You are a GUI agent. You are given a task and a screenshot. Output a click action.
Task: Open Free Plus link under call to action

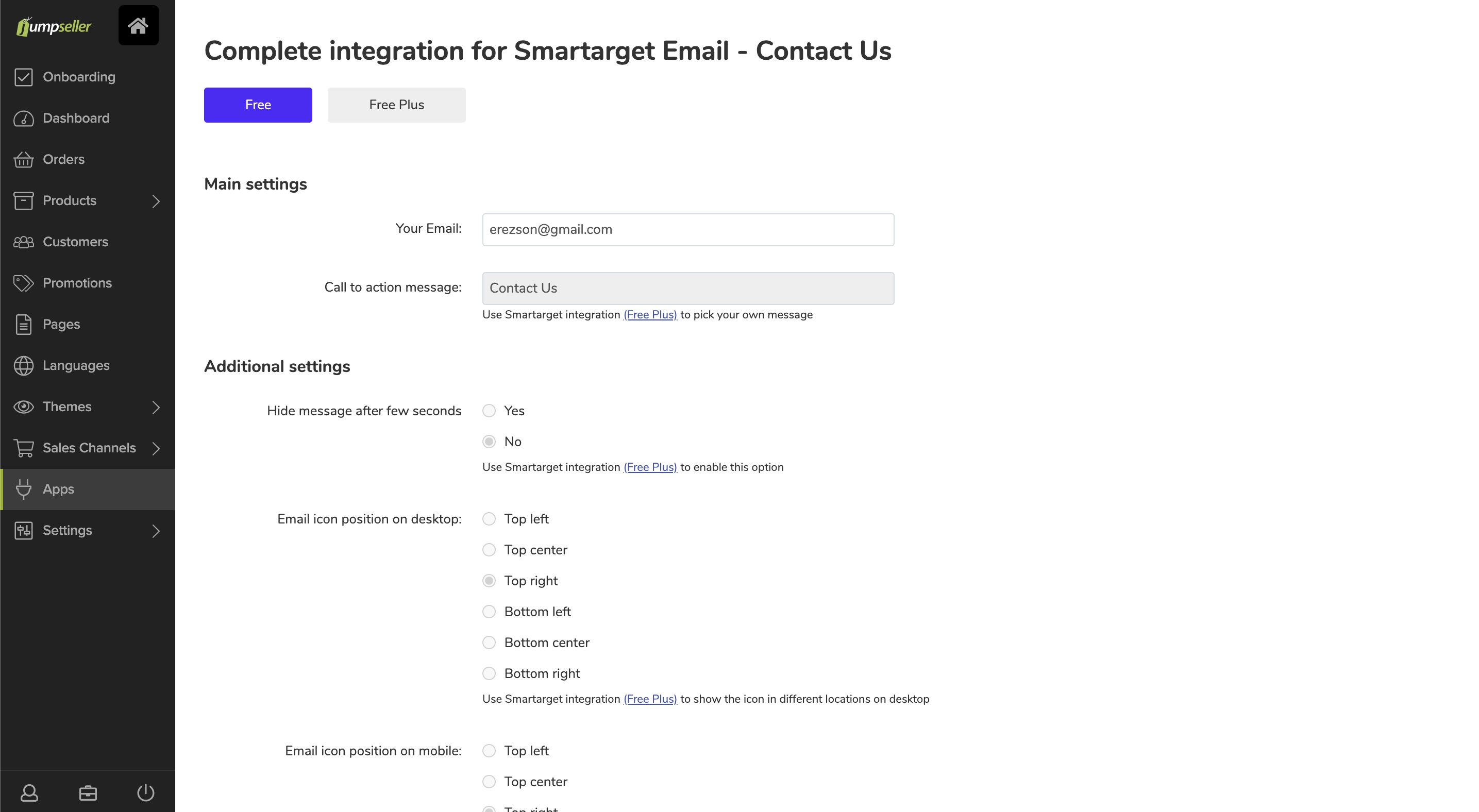(x=650, y=315)
